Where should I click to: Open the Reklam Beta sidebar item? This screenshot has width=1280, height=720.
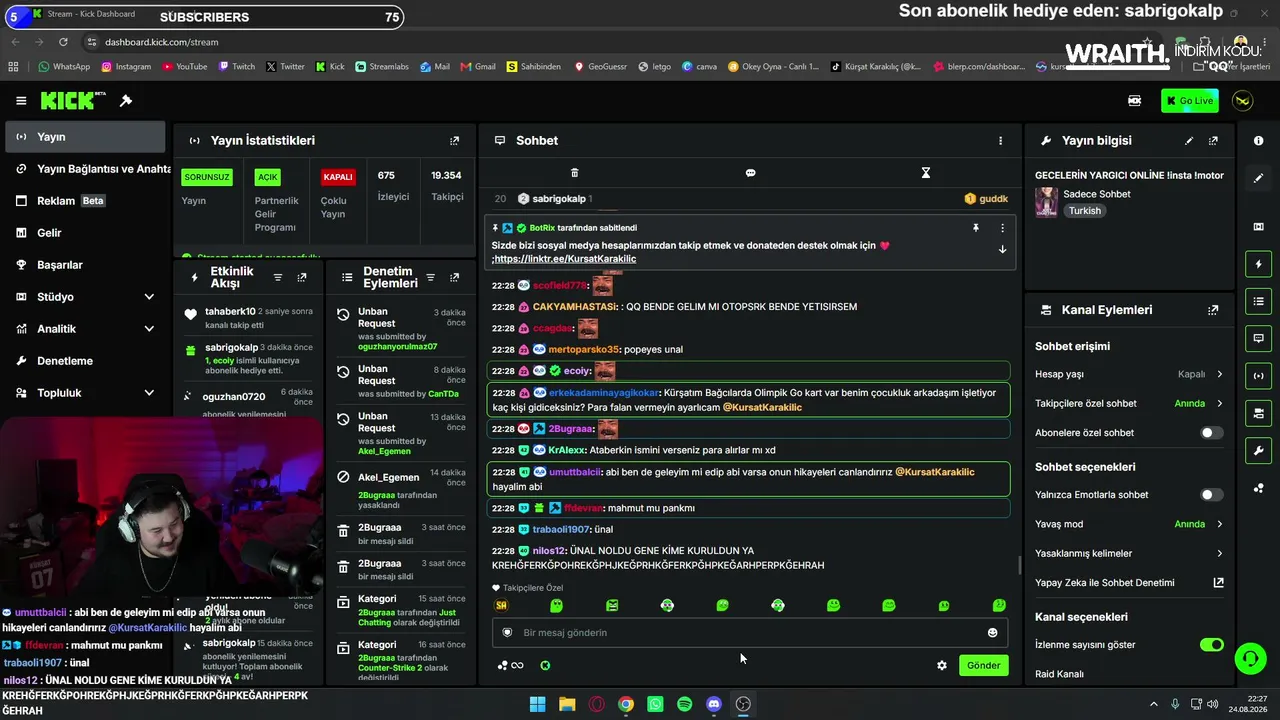(85, 201)
